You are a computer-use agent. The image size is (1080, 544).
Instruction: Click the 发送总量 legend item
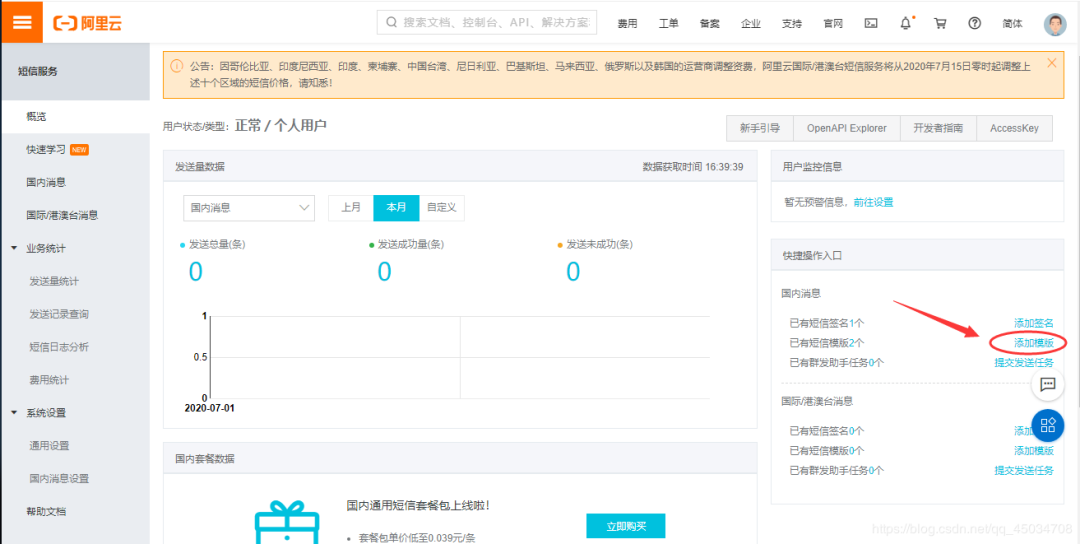coord(212,244)
